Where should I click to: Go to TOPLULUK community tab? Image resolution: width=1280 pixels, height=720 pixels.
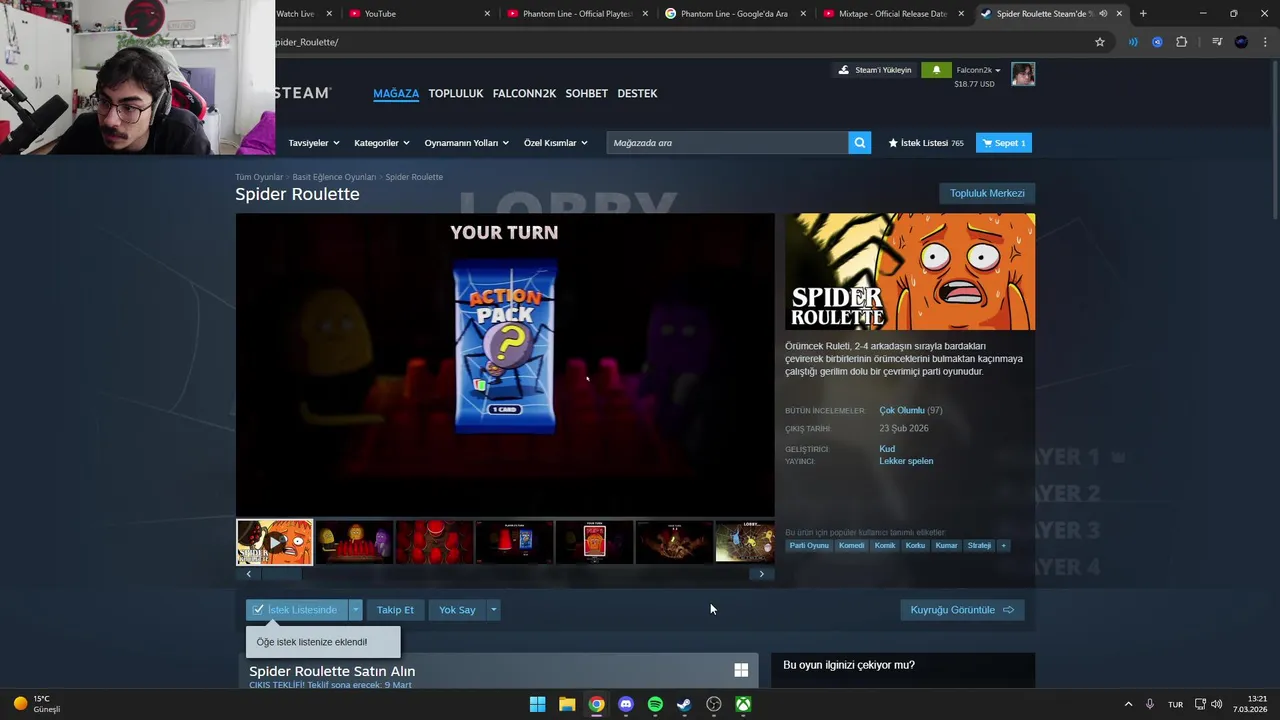click(x=456, y=93)
